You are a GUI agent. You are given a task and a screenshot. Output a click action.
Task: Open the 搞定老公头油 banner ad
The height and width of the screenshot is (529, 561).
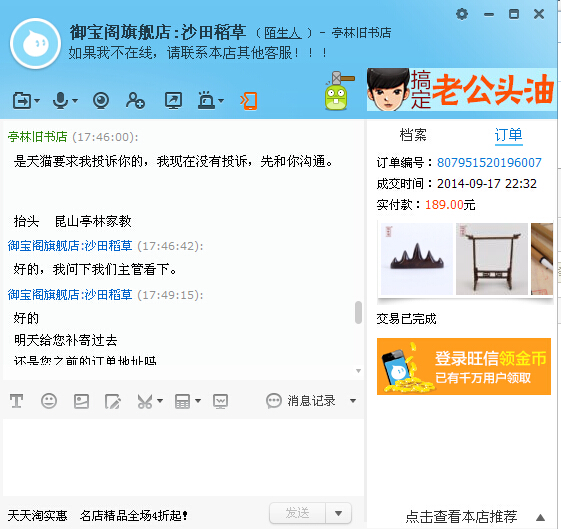(462, 89)
